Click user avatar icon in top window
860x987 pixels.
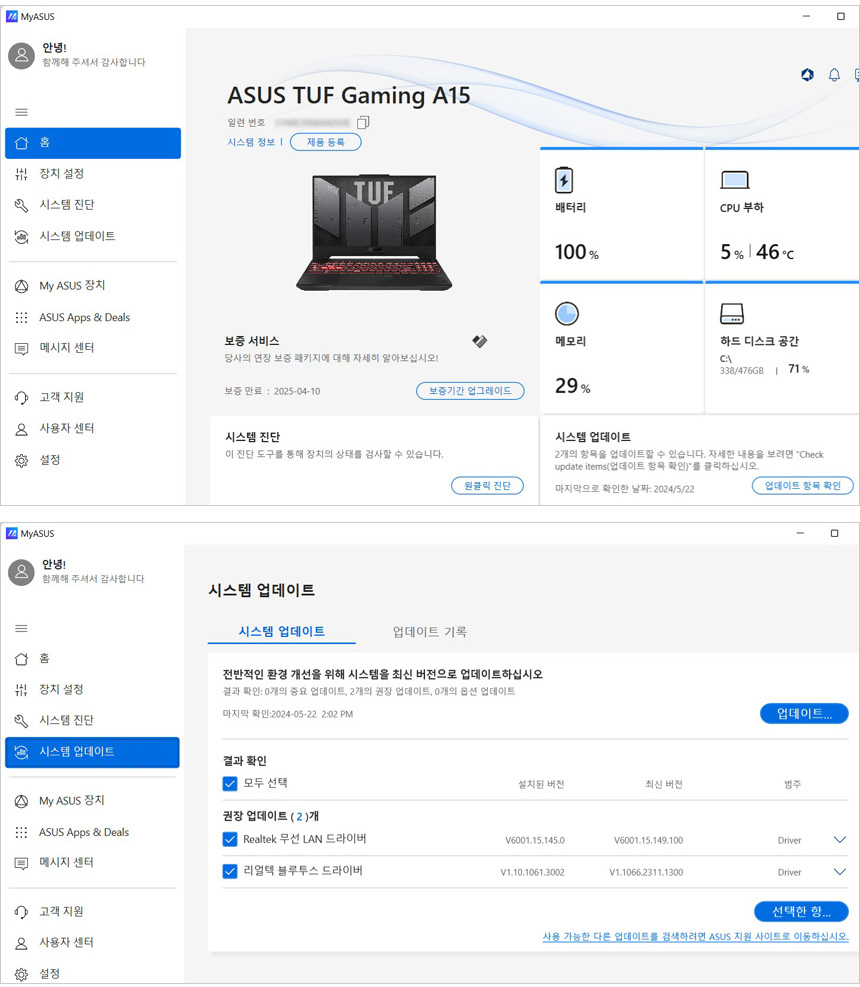[x=21, y=56]
